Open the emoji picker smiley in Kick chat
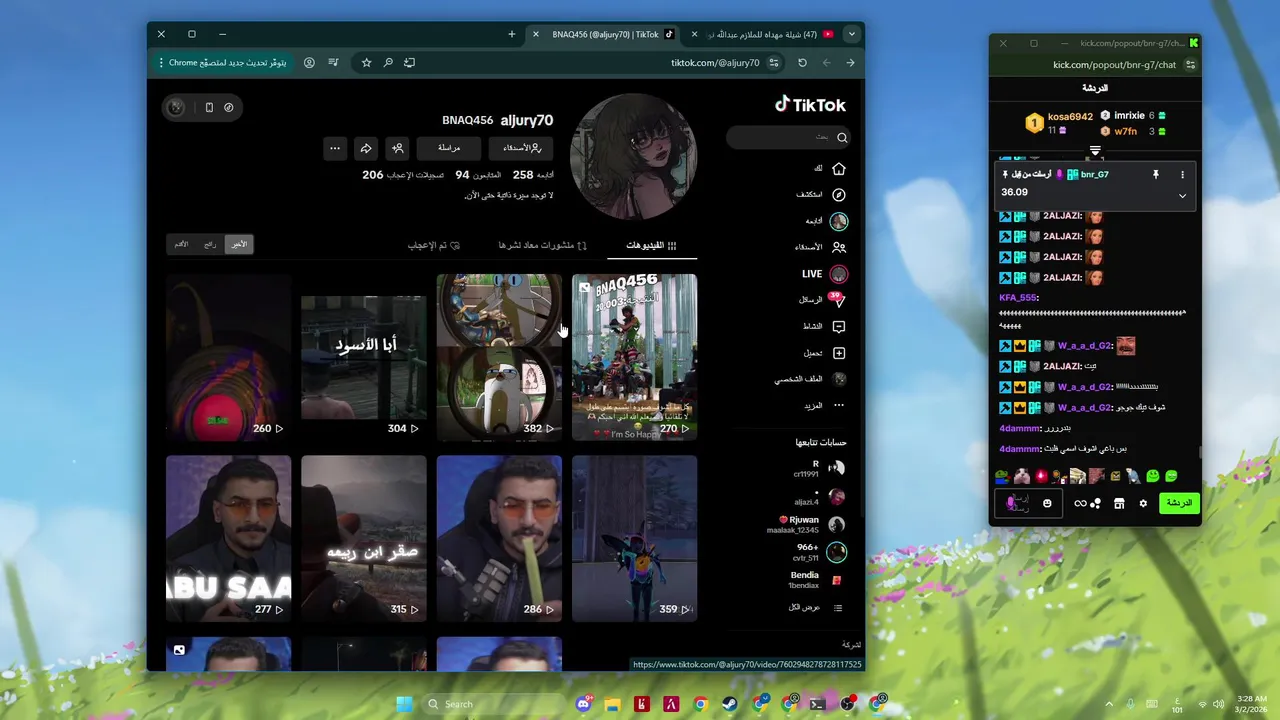The height and width of the screenshot is (720, 1280). (1047, 503)
